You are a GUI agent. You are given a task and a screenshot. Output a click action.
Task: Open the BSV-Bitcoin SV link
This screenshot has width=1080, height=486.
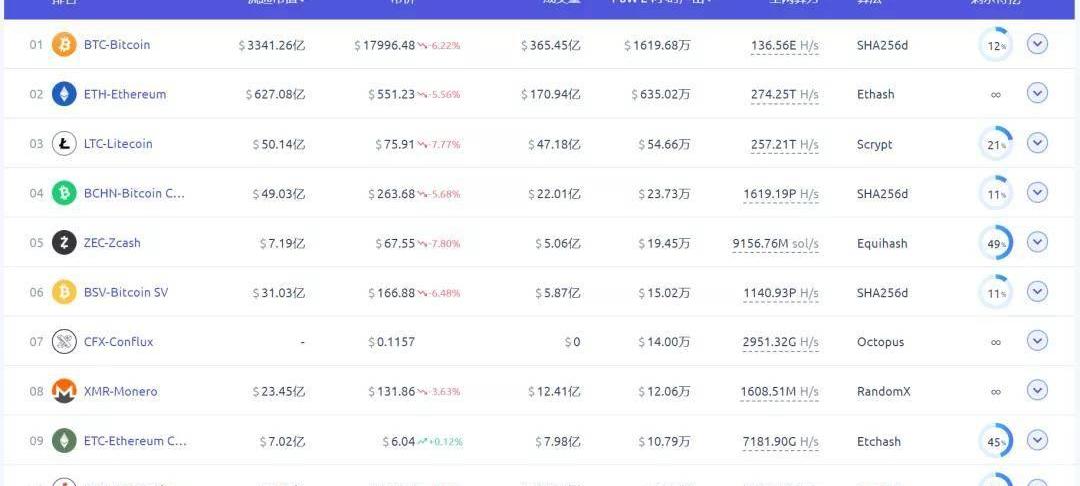tap(126, 293)
